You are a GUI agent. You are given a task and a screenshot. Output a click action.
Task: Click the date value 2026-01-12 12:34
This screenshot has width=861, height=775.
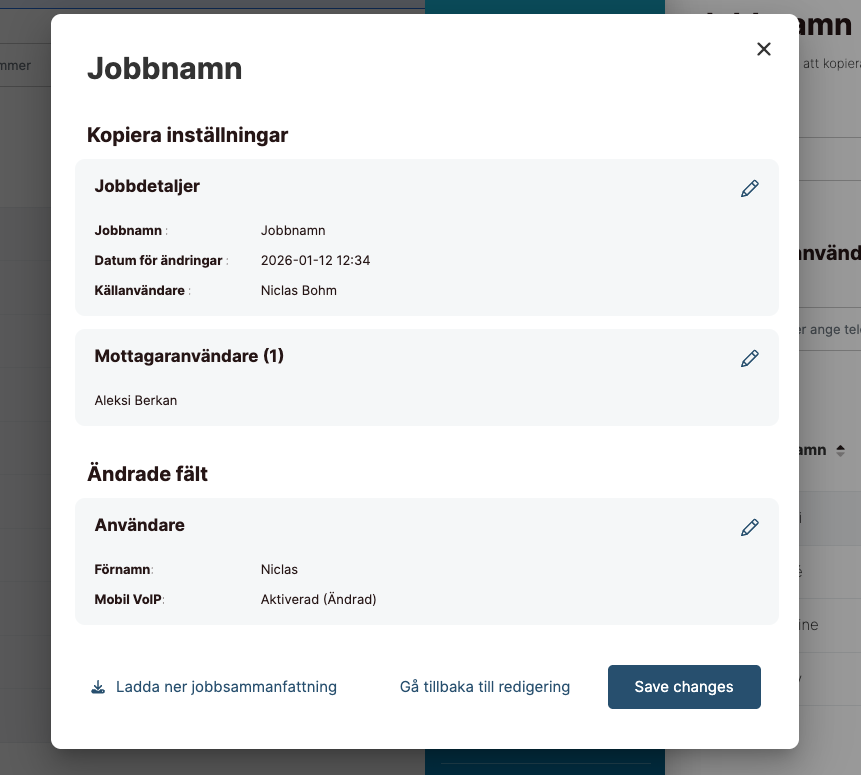315,260
